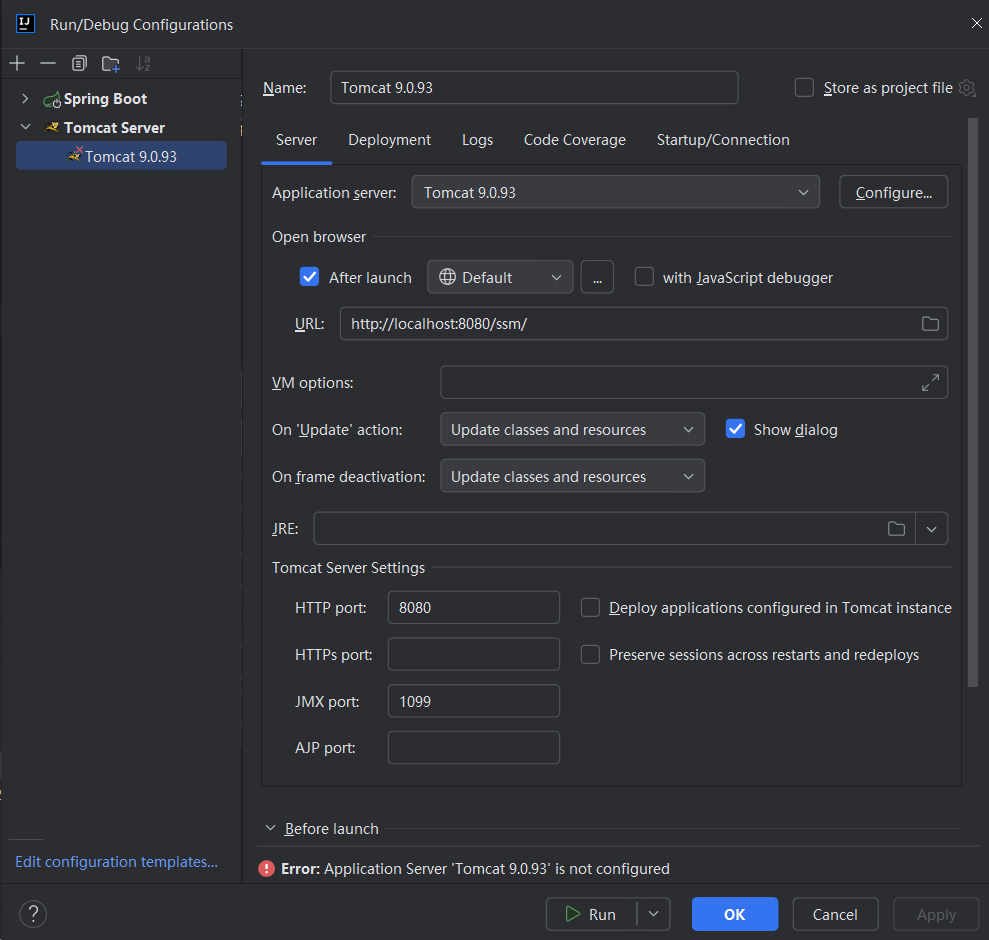Expand the VM options field editor

(x=930, y=382)
